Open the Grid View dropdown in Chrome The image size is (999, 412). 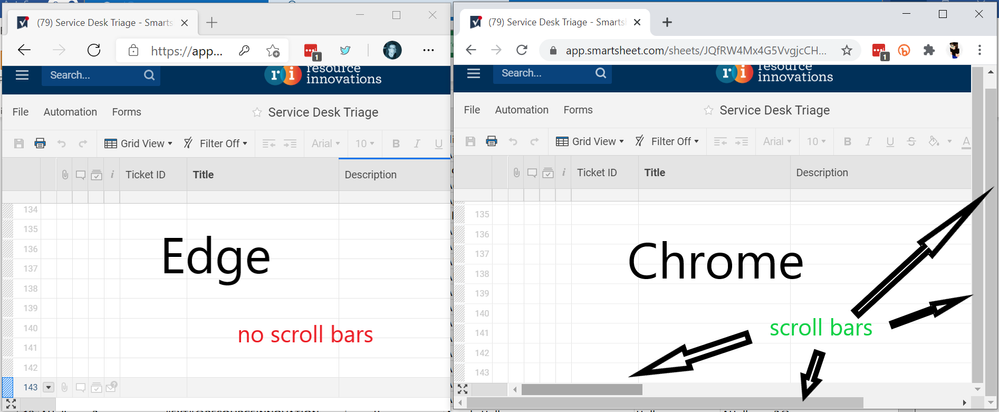(x=590, y=141)
